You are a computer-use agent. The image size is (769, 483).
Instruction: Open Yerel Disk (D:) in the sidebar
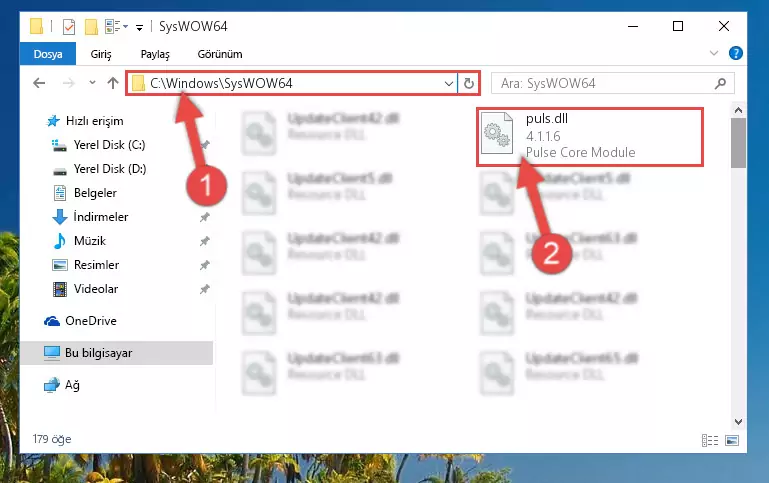(x=110, y=169)
